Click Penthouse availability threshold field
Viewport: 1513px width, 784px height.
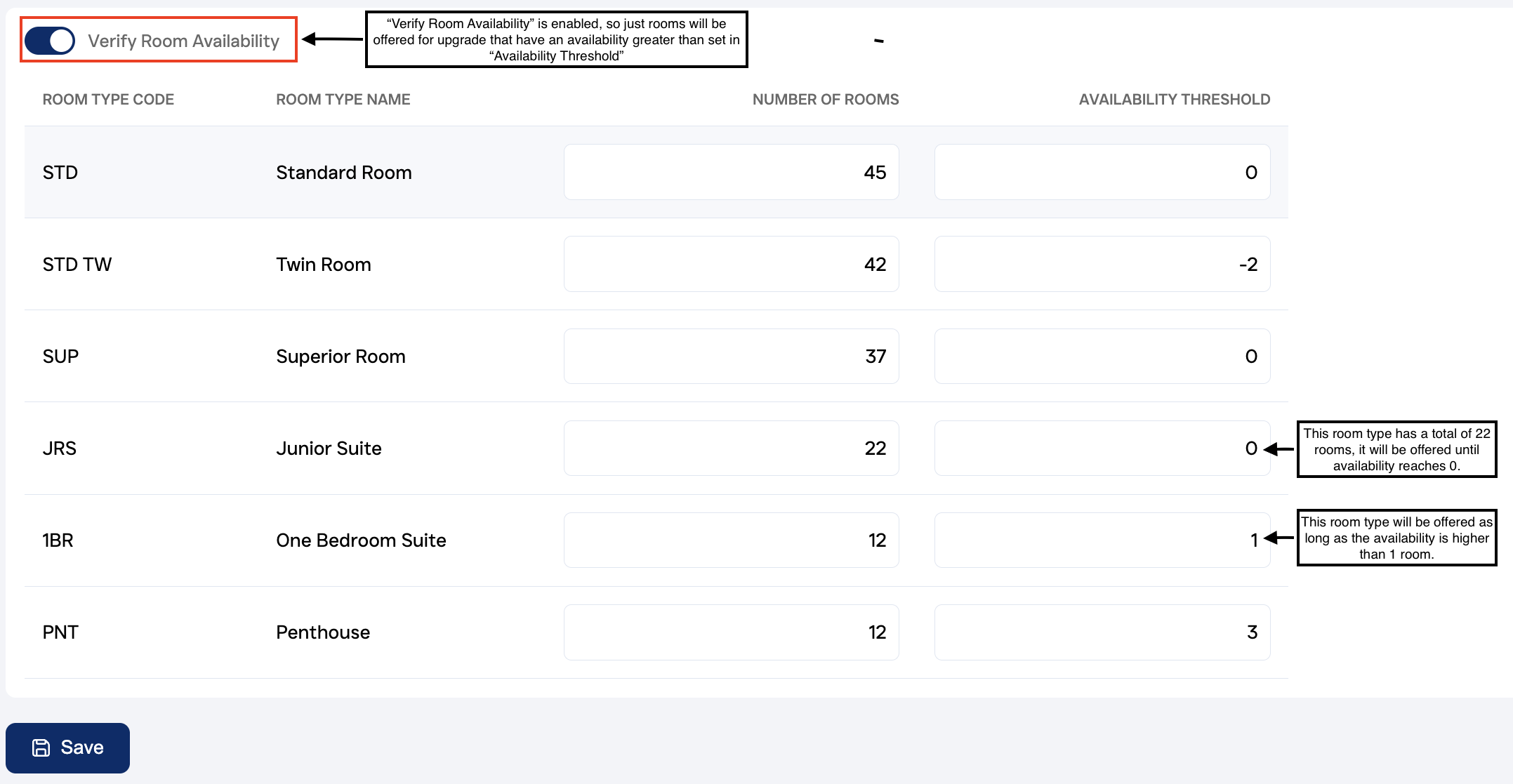coord(1101,632)
